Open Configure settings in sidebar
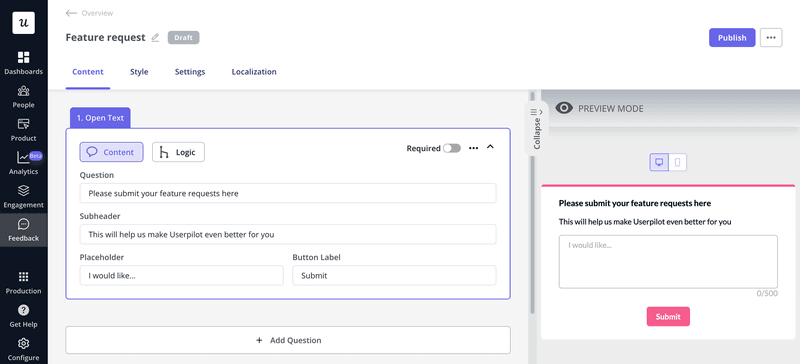The image size is (800, 364). (x=23, y=349)
